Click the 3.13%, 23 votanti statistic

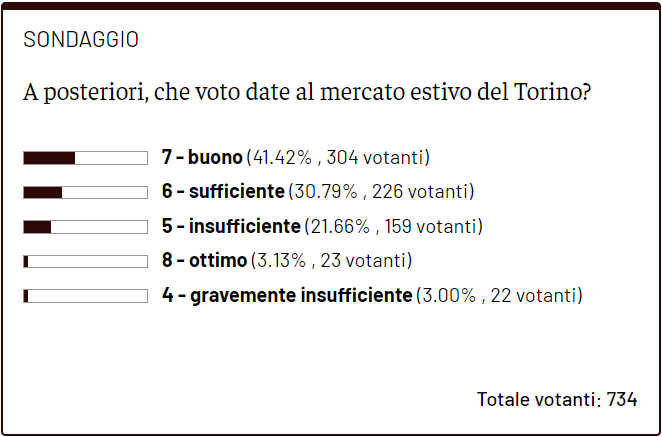point(332,261)
